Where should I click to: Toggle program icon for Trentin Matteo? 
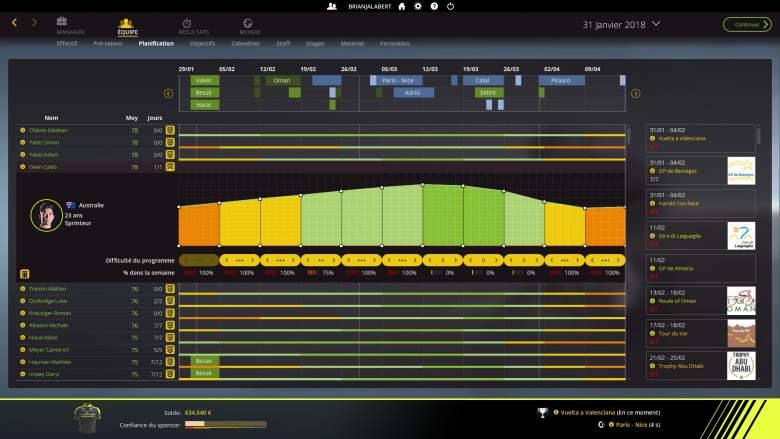click(x=170, y=289)
